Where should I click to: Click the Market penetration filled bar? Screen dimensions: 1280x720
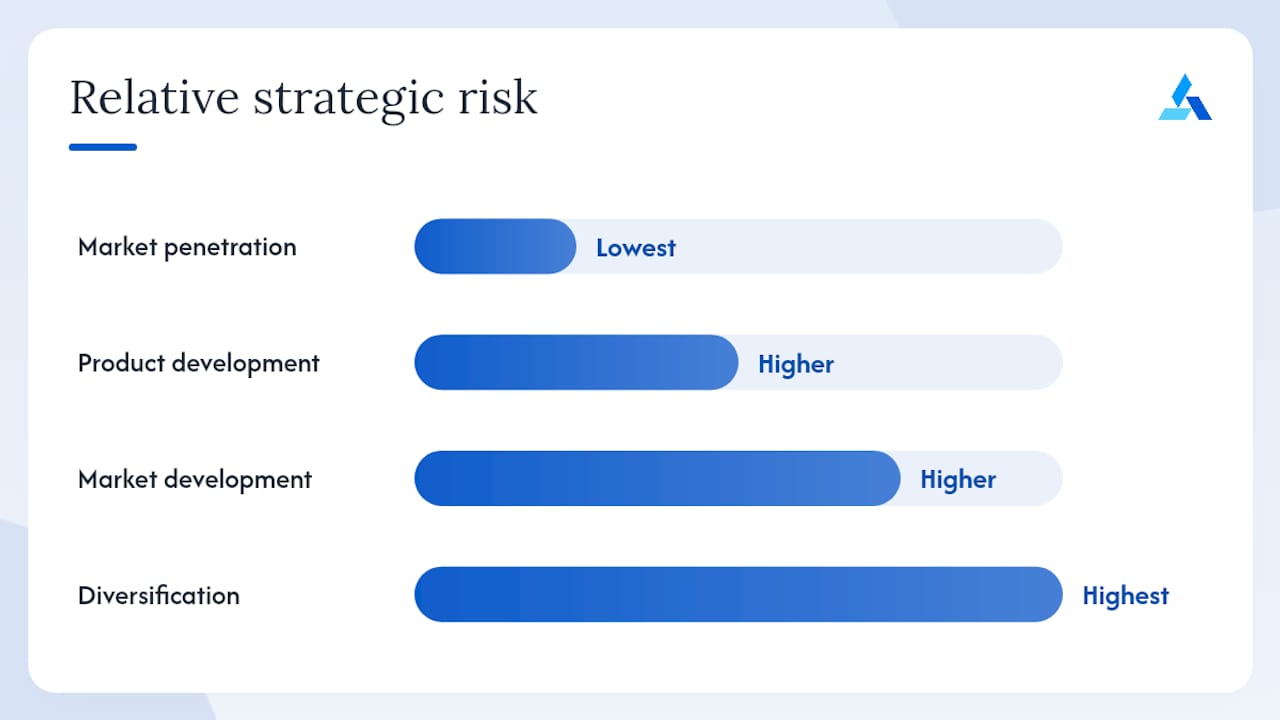pyautogui.click(x=495, y=246)
